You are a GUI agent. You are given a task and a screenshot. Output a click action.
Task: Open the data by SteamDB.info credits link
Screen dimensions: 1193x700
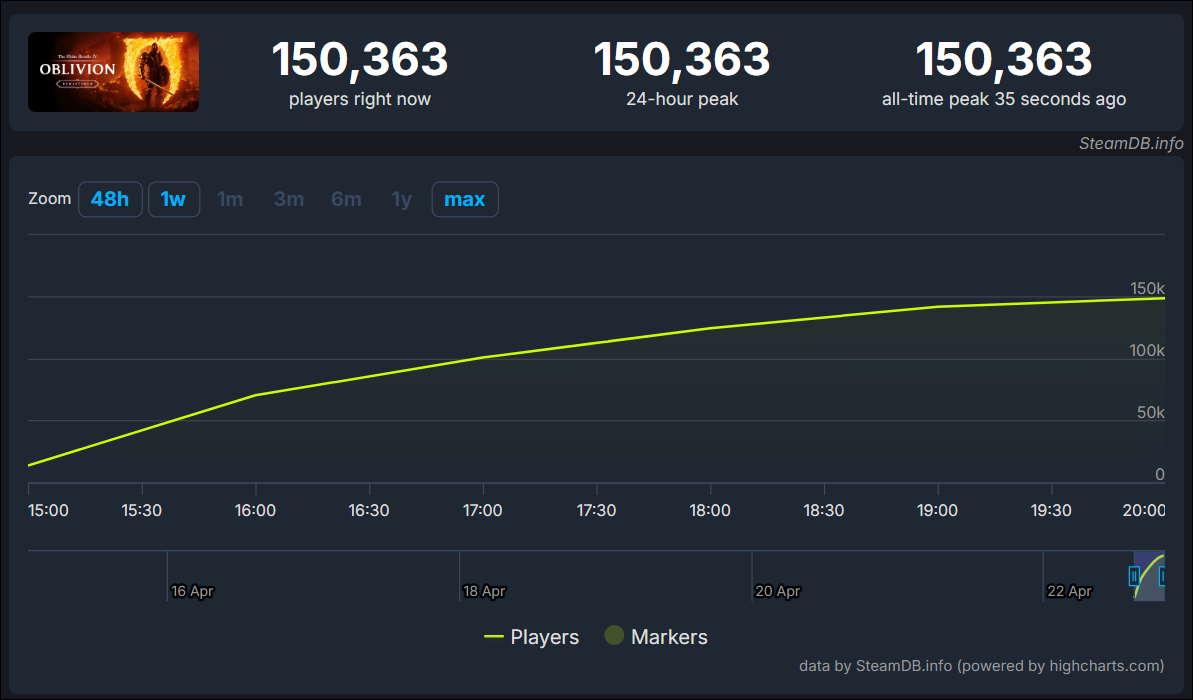pyautogui.click(x=981, y=666)
